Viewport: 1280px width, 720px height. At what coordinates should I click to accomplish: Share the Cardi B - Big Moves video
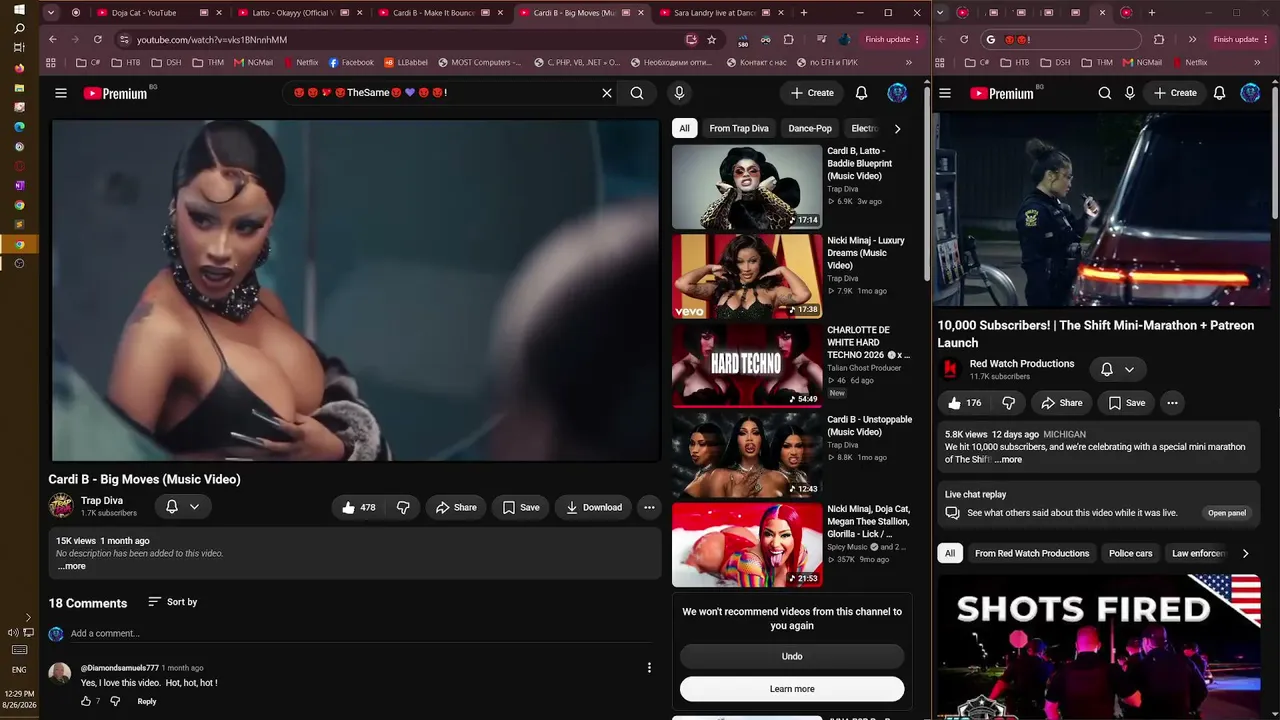pyautogui.click(x=456, y=507)
